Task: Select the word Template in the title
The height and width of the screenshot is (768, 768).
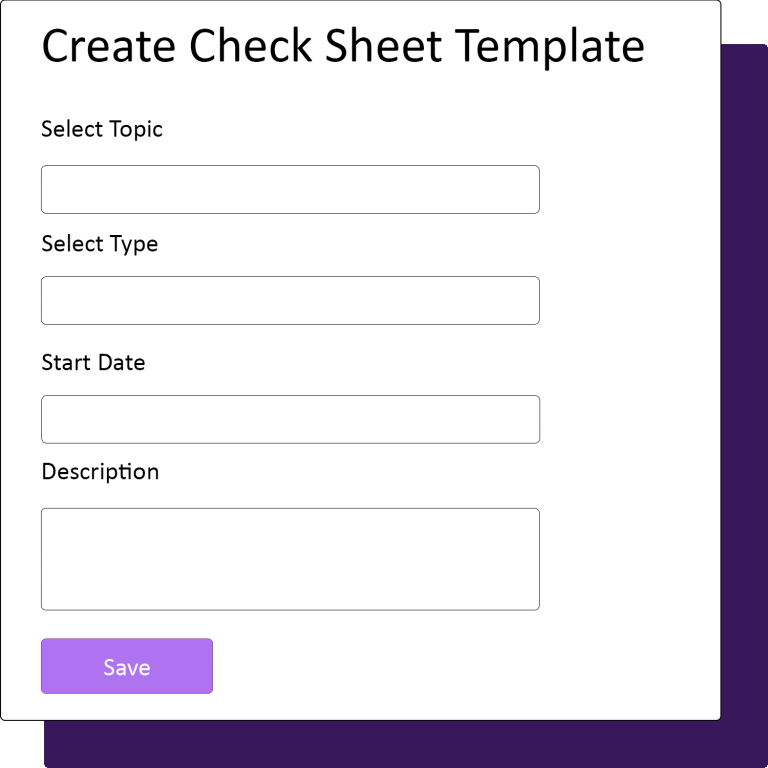Action: 550,47
